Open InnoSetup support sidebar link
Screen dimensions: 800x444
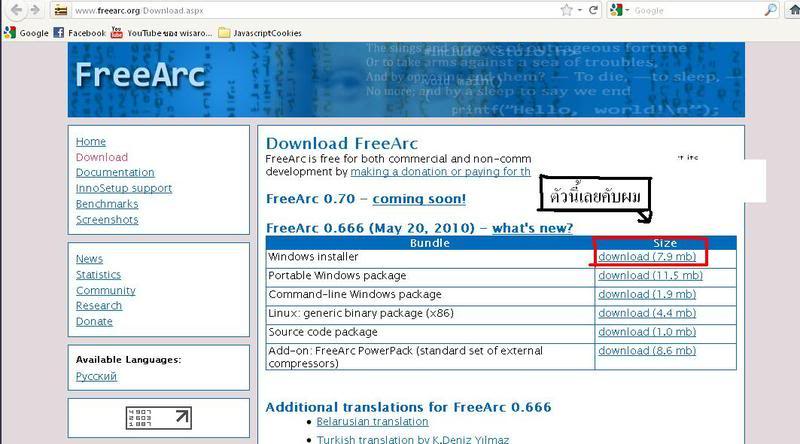click(x=123, y=188)
